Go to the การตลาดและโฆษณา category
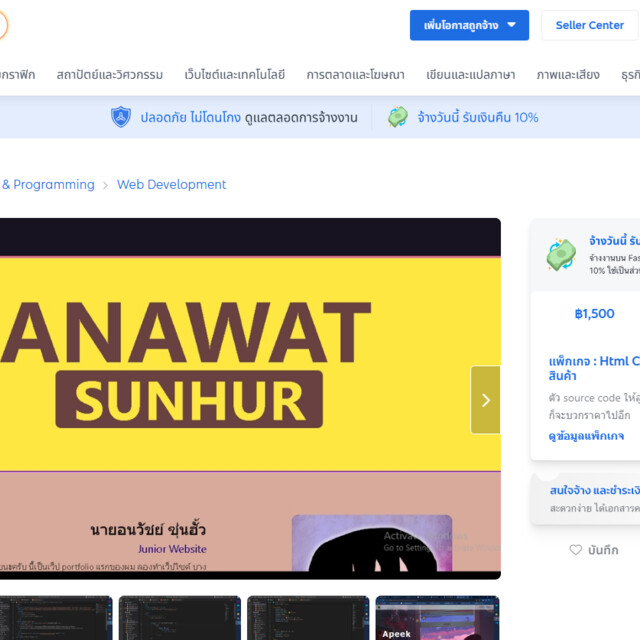Image resolution: width=640 pixels, height=640 pixels. tap(355, 74)
